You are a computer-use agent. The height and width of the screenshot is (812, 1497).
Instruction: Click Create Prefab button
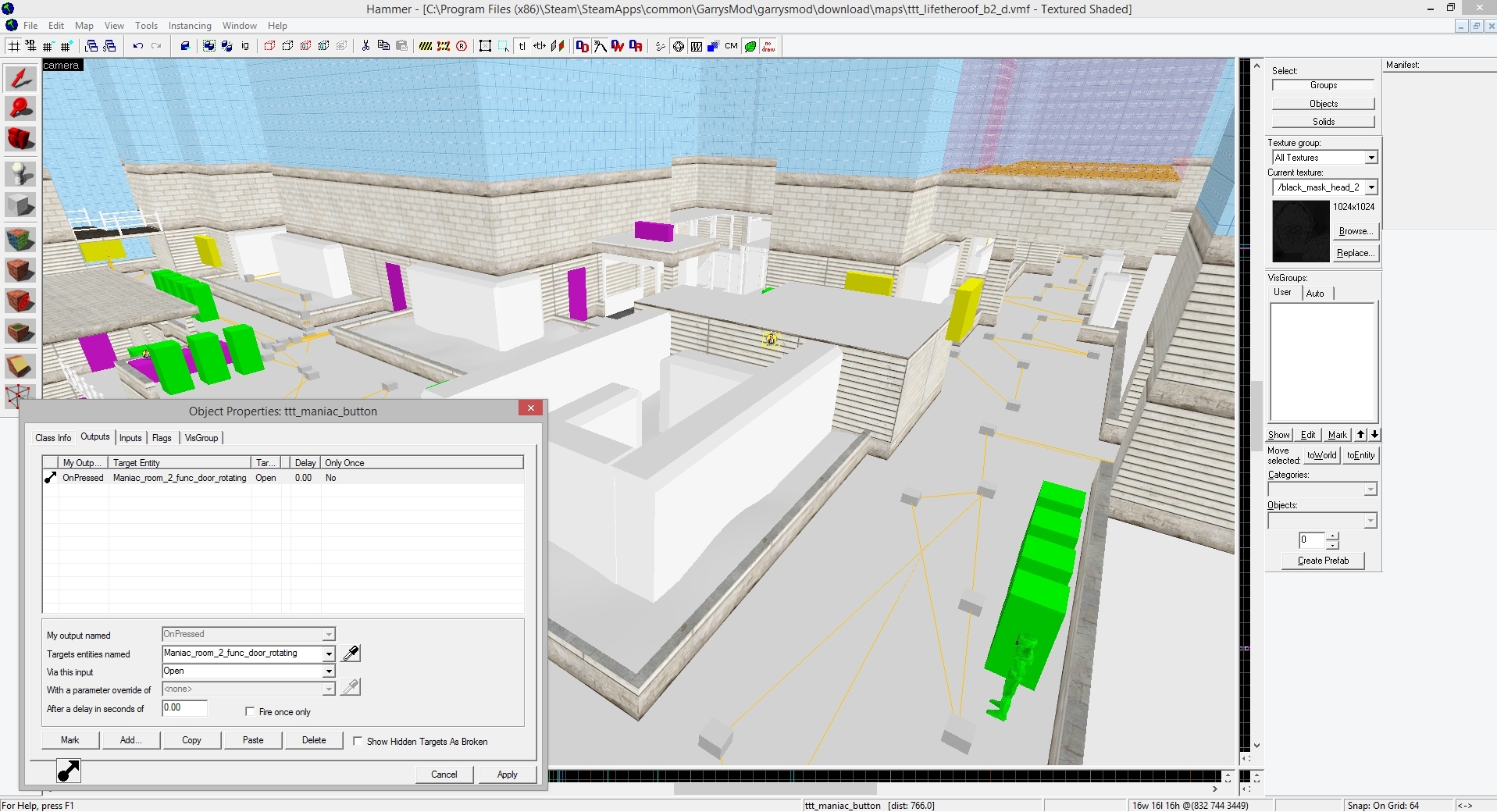click(x=1323, y=561)
